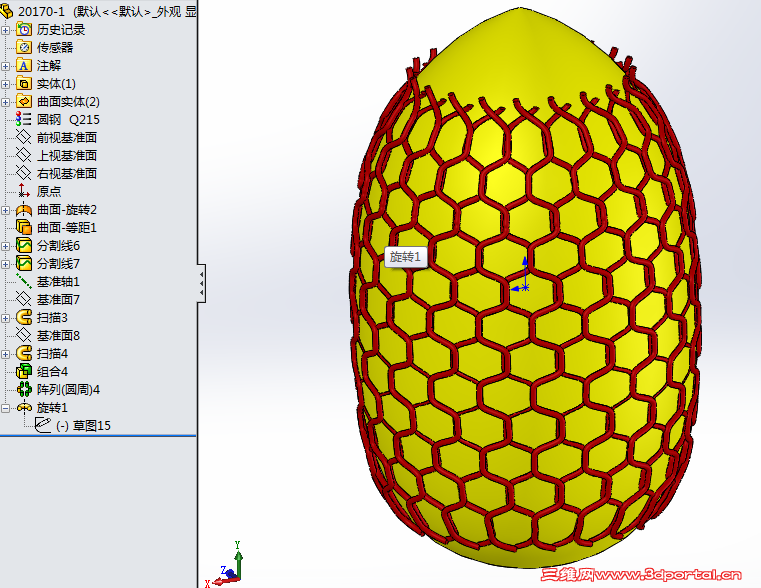Click the 组合4 combine icon
Viewport: 761px width, 588px height.
tap(24, 372)
